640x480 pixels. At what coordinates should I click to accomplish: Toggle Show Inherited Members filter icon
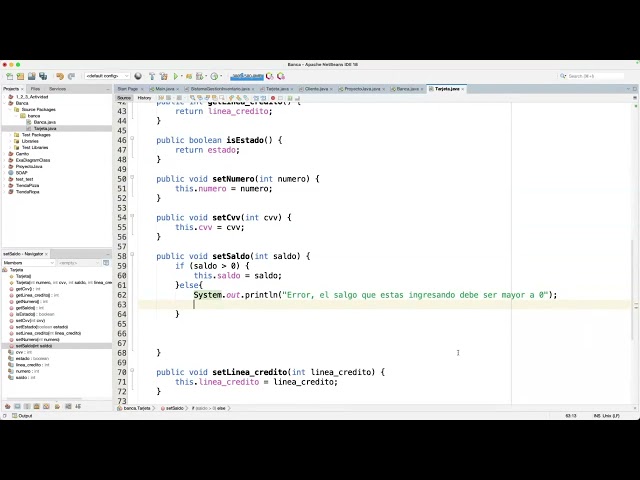[x=7, y=406]
